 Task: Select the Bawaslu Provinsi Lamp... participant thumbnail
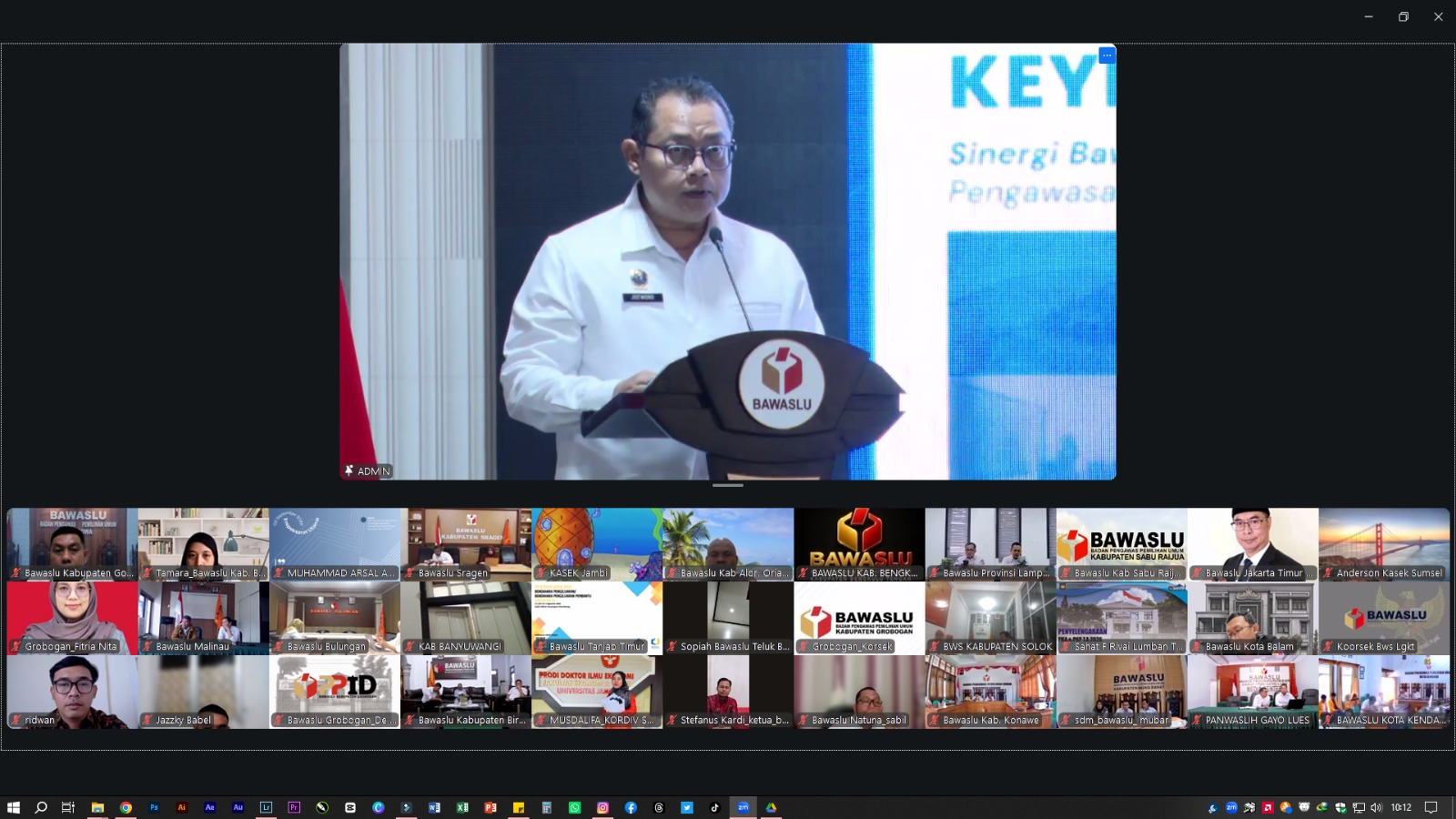point(991,544)
